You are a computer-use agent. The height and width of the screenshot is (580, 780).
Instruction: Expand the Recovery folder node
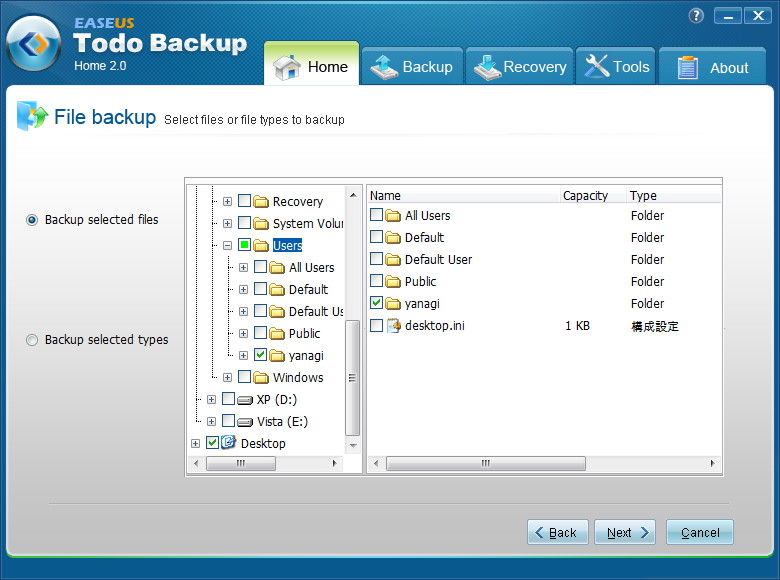(x=227, y=201)
